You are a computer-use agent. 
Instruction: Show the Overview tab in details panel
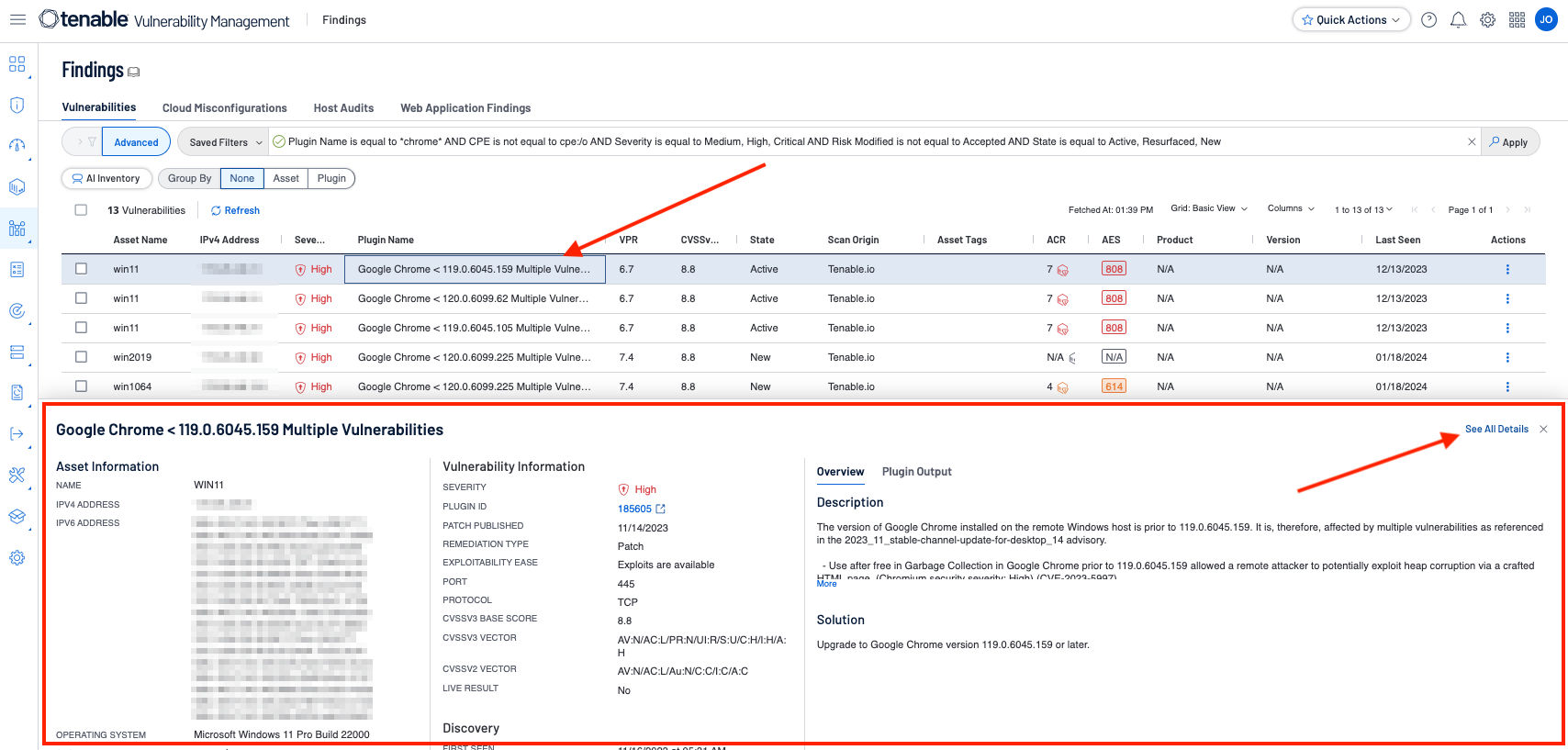pos(841,472)
